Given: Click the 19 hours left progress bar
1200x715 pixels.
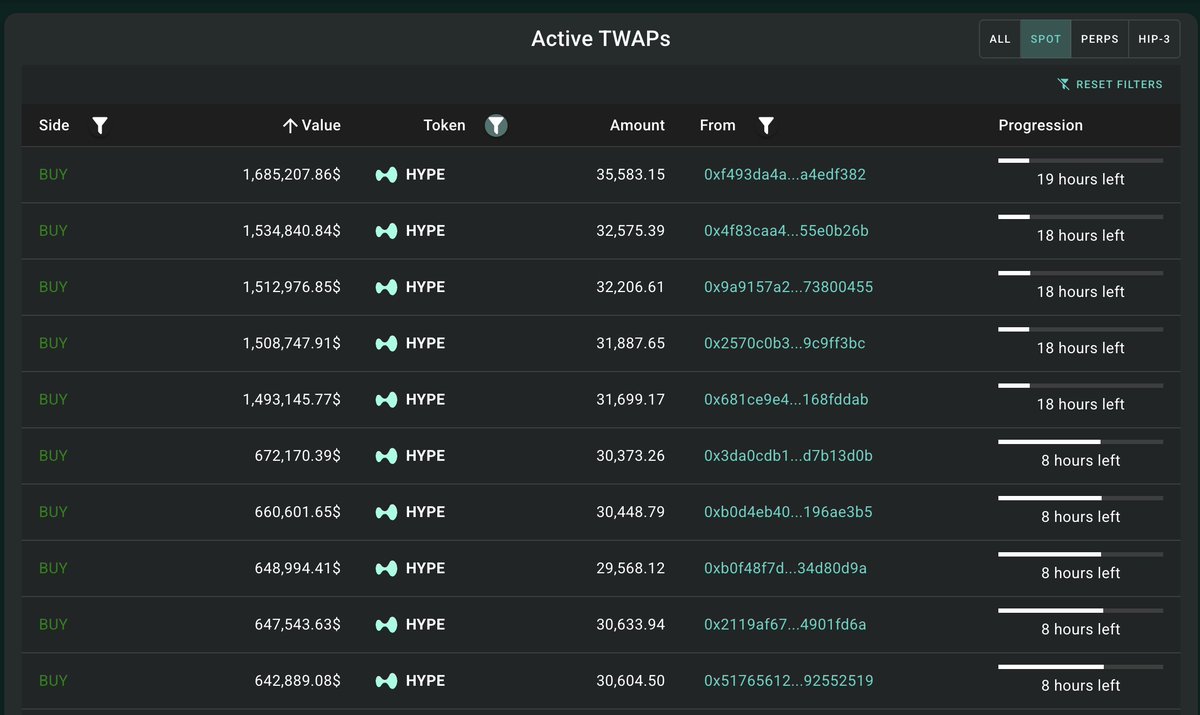Looking at the screenshot, I should pos(1080,160).
